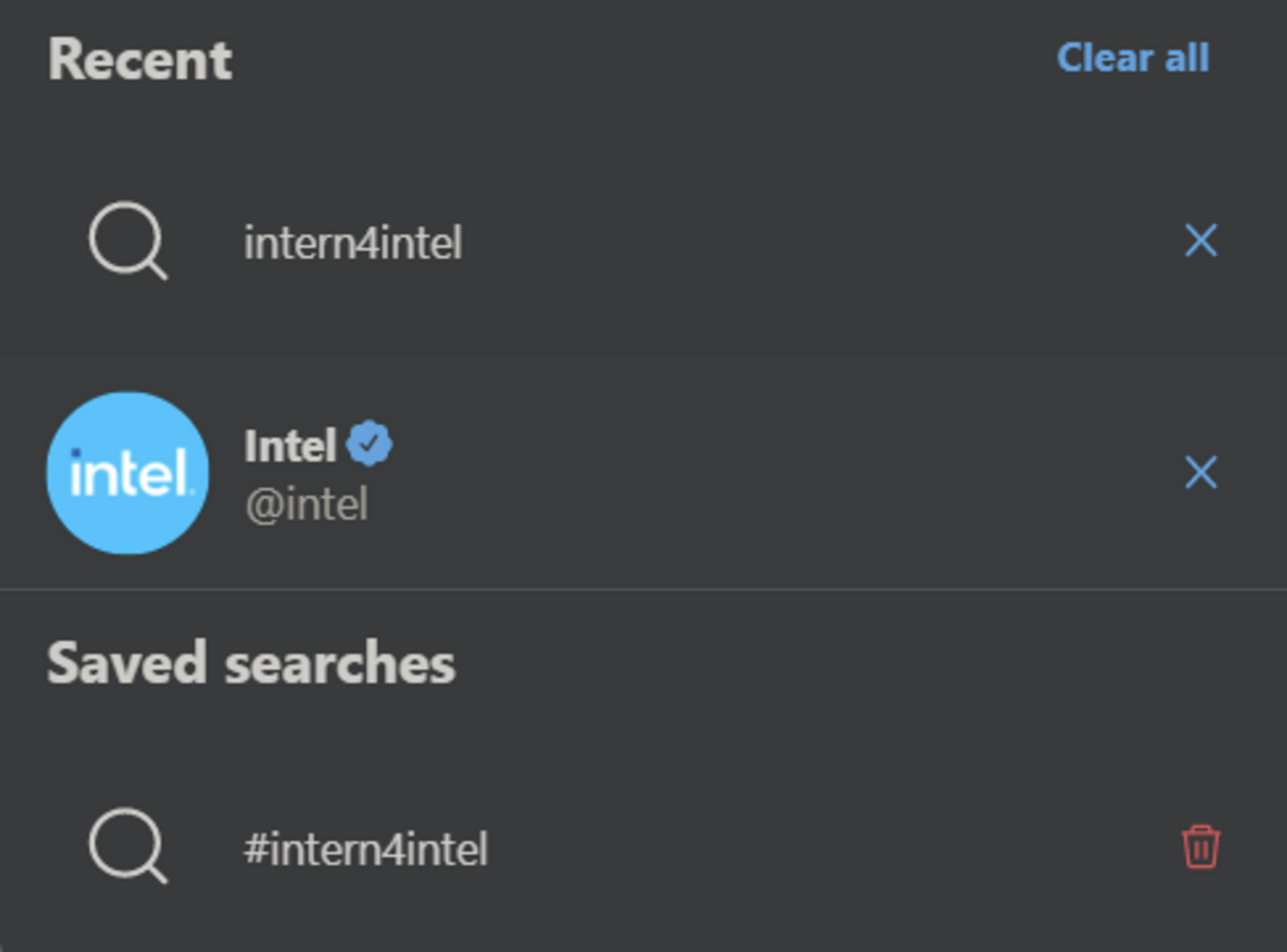The image size is (1287, 952).
Task: Click the white intel wordmark in the avatar
Action: 129,474
